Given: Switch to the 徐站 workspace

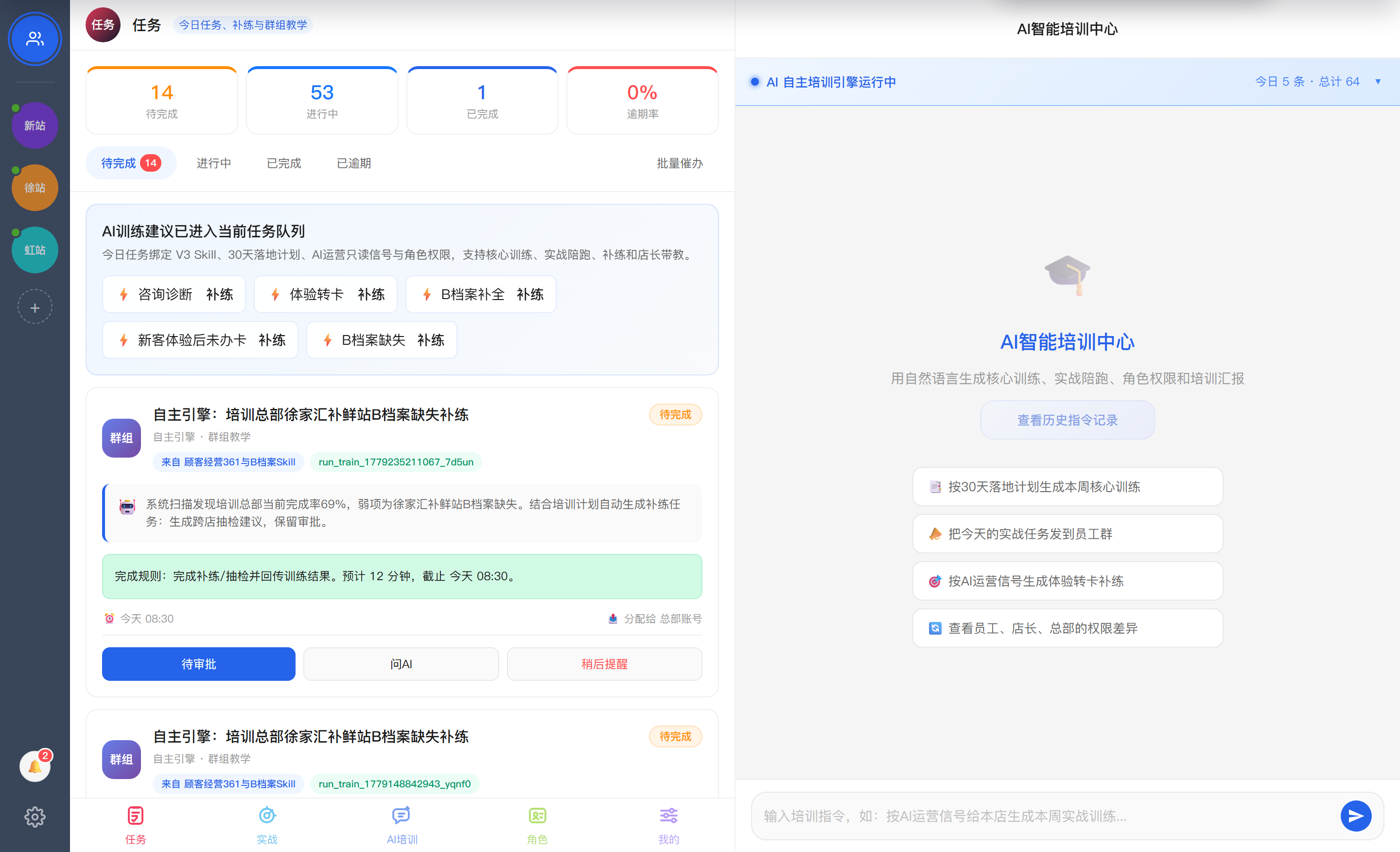Looking at the screenshot, I should [x=35, y=188].
